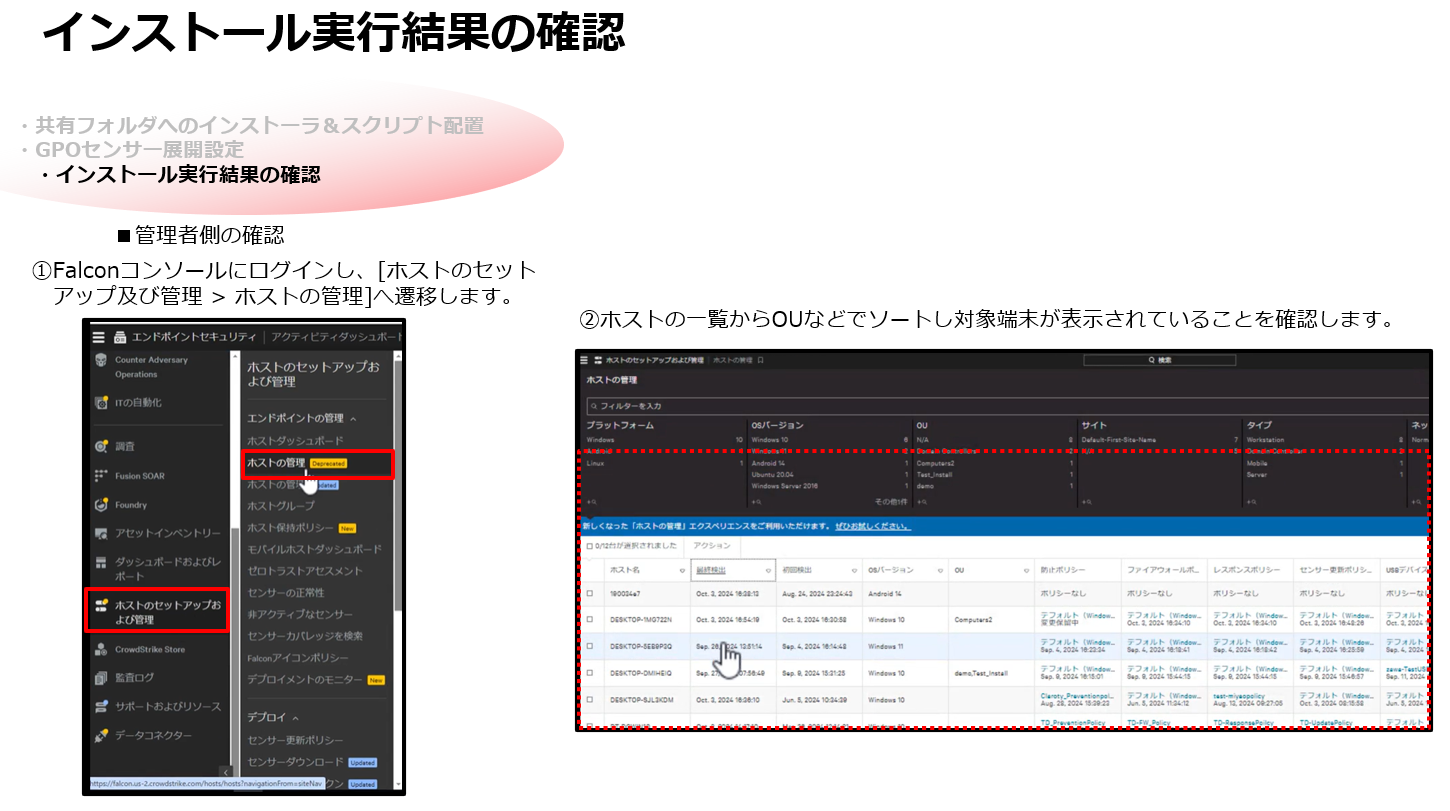Click データコネクター sidebar icon
Viewport: 1450px width, 811px height.
point(101,736)
